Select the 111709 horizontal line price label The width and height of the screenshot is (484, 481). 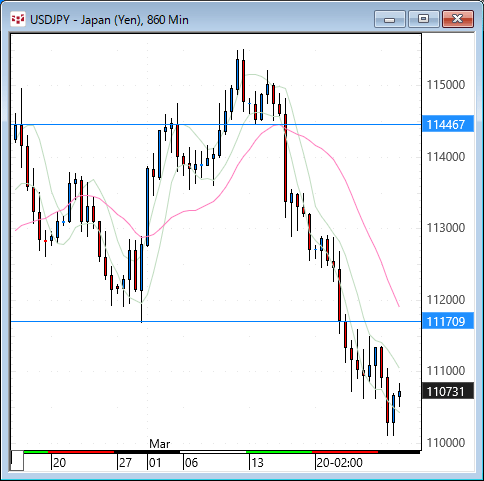(448, 322)
